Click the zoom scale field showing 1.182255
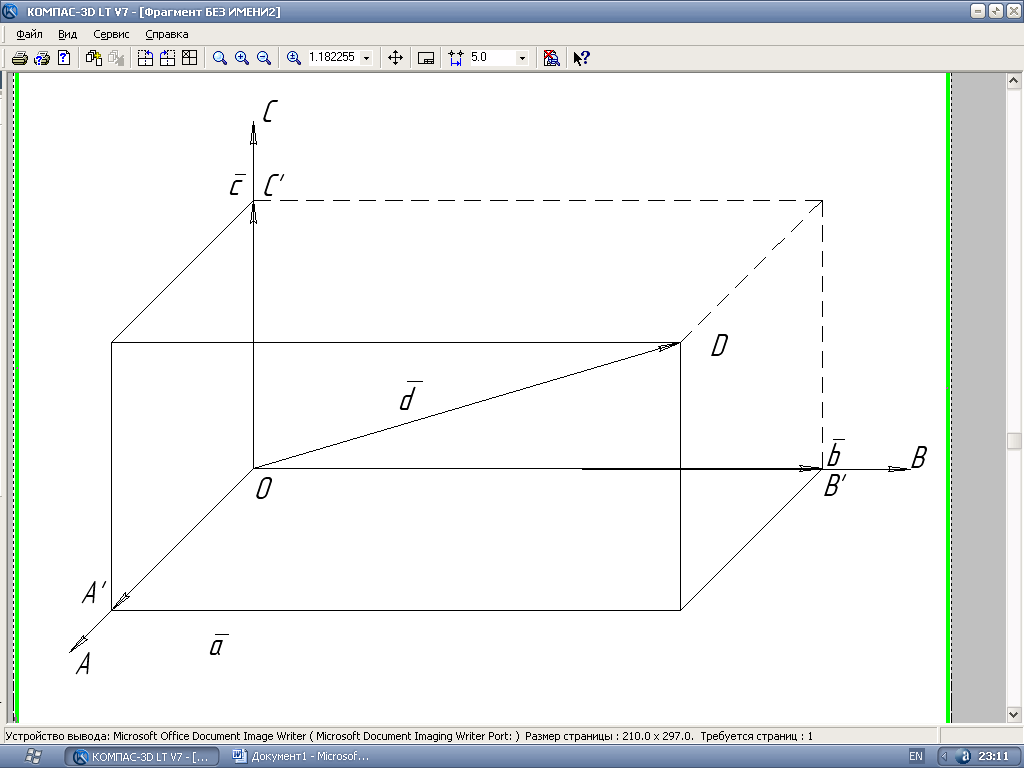 [x=333, y=57]
